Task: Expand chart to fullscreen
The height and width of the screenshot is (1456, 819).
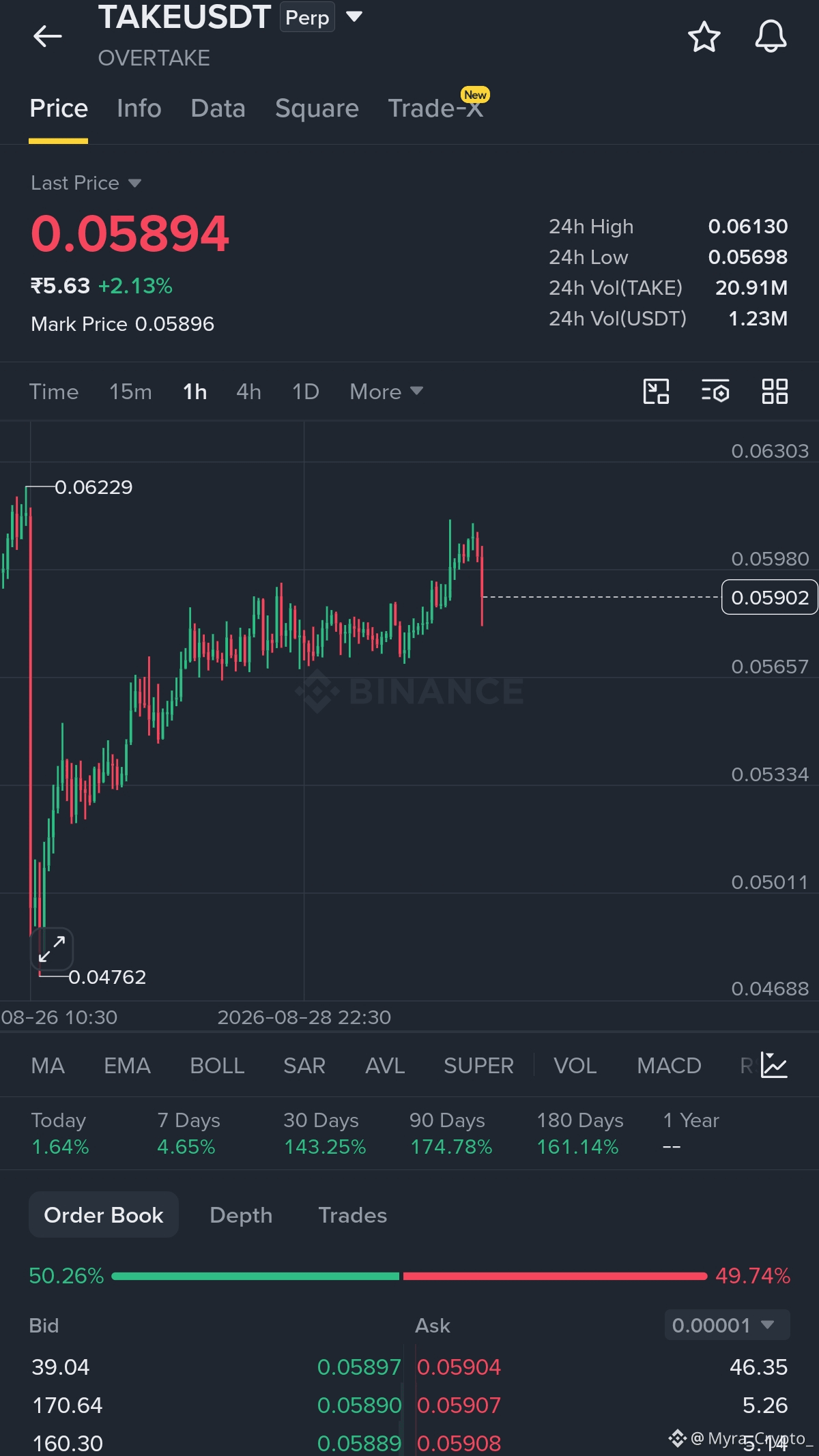Action: (x=52, y=948)
